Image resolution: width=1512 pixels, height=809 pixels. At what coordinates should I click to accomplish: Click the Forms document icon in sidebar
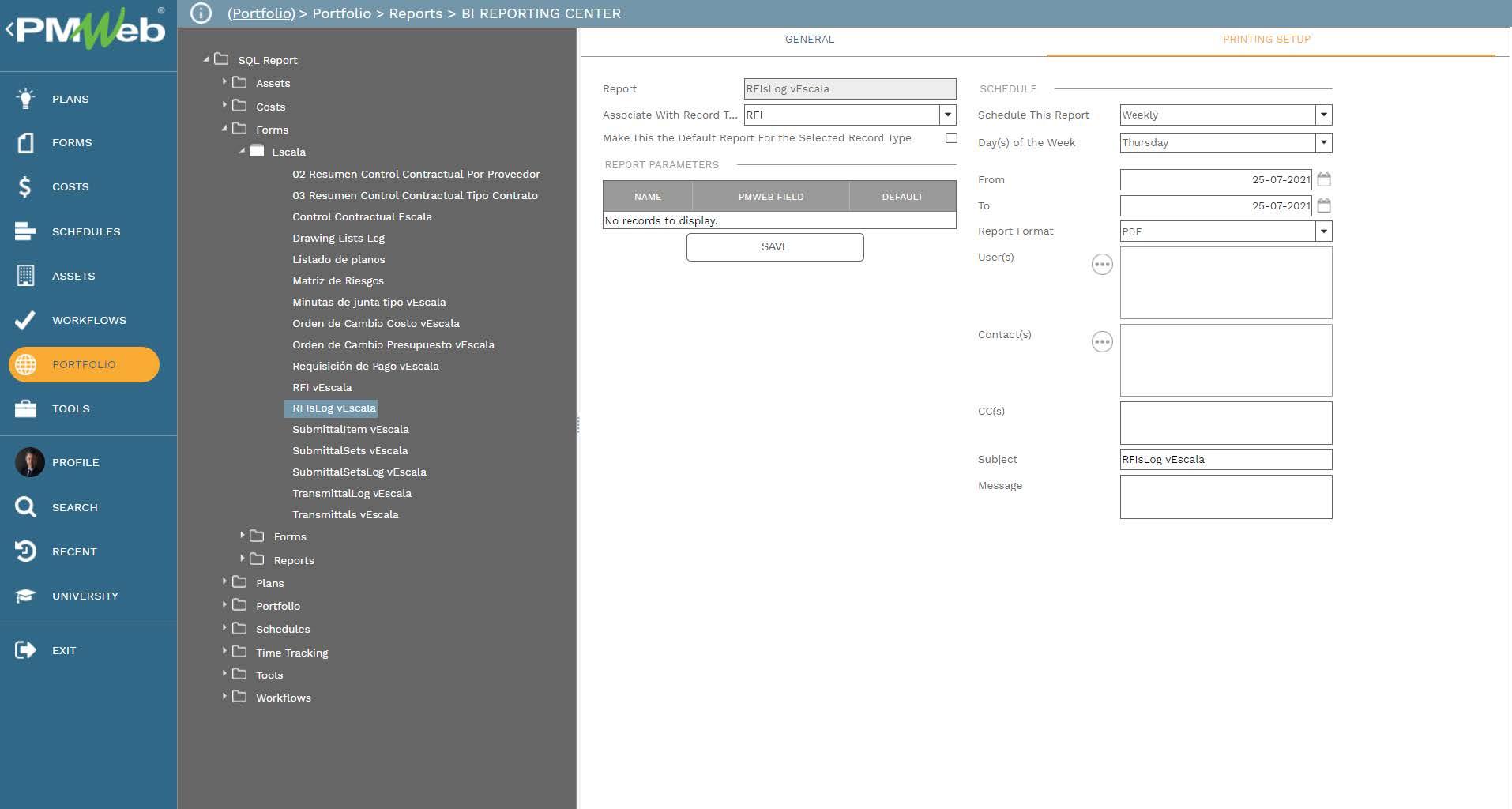(25, 142)
